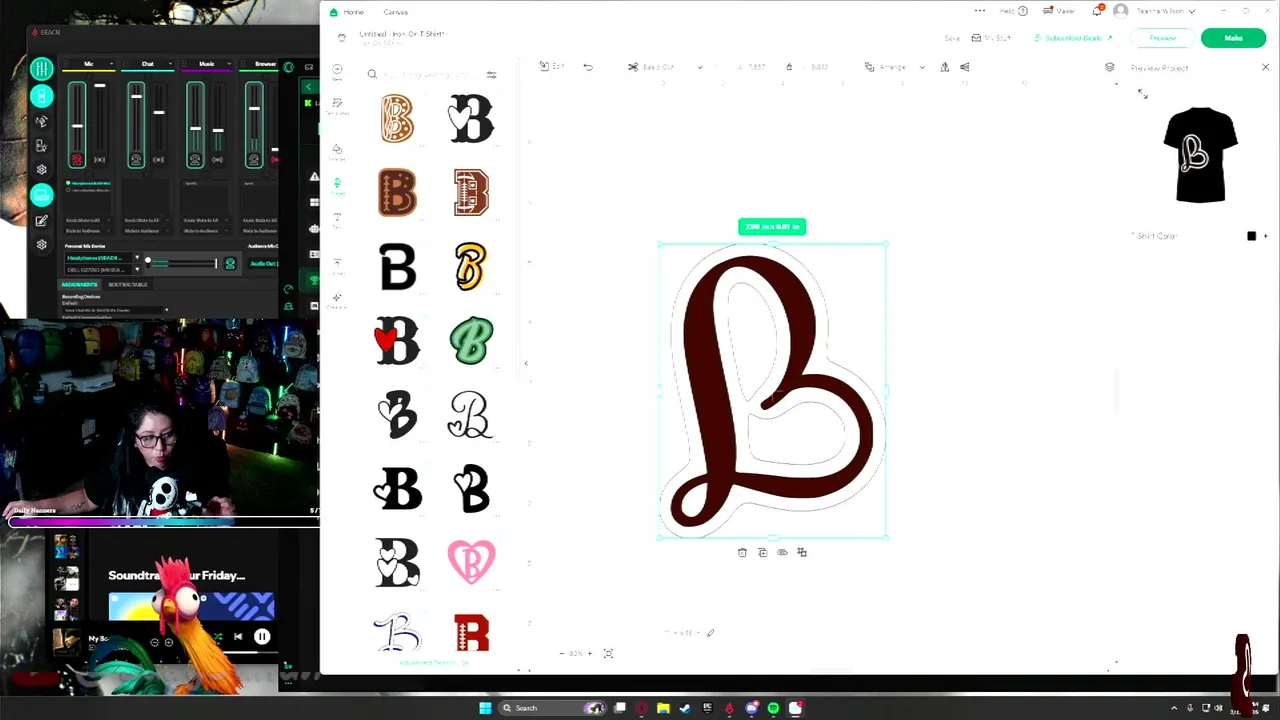Open the Arrange dropdown
1280x720 pixels.
pos(893,67)
